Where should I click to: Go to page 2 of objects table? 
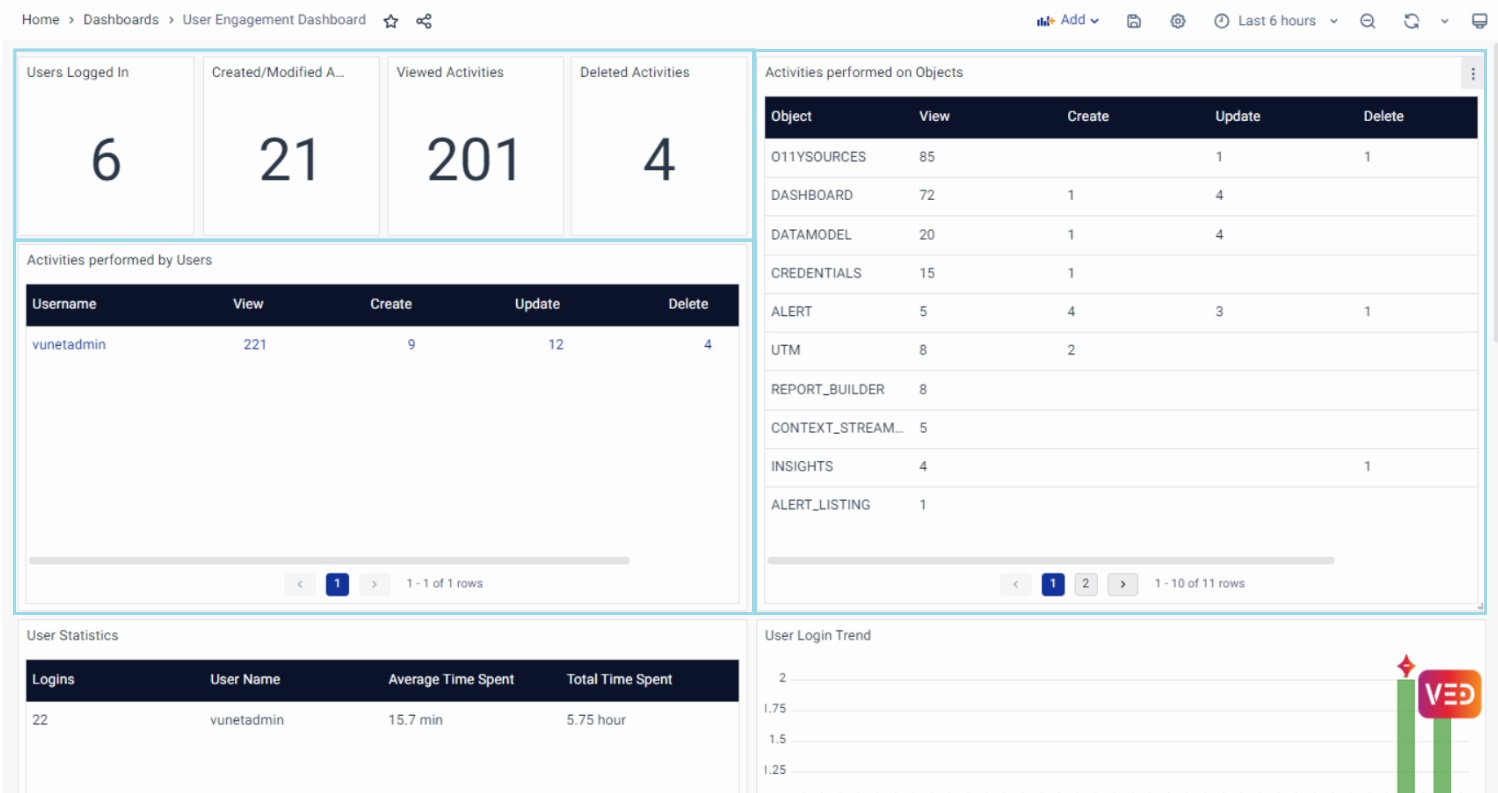point(1086,584)
